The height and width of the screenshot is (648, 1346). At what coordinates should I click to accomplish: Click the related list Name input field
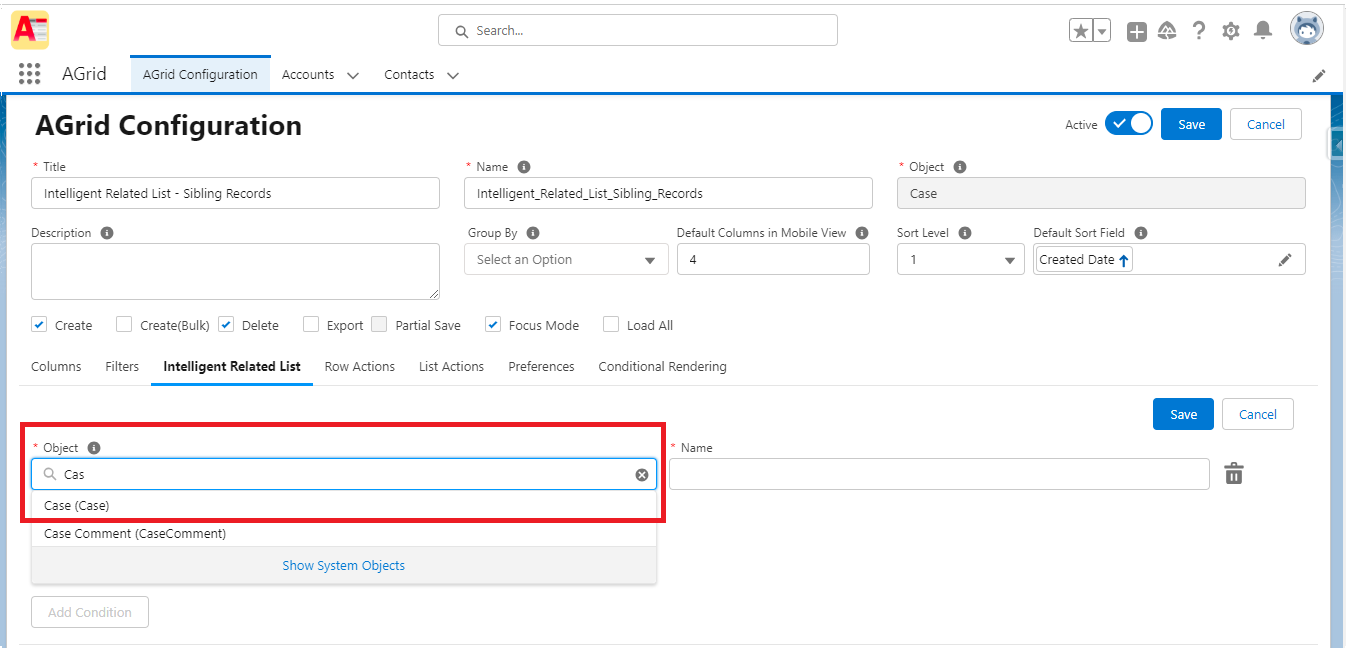pos(939,474)
